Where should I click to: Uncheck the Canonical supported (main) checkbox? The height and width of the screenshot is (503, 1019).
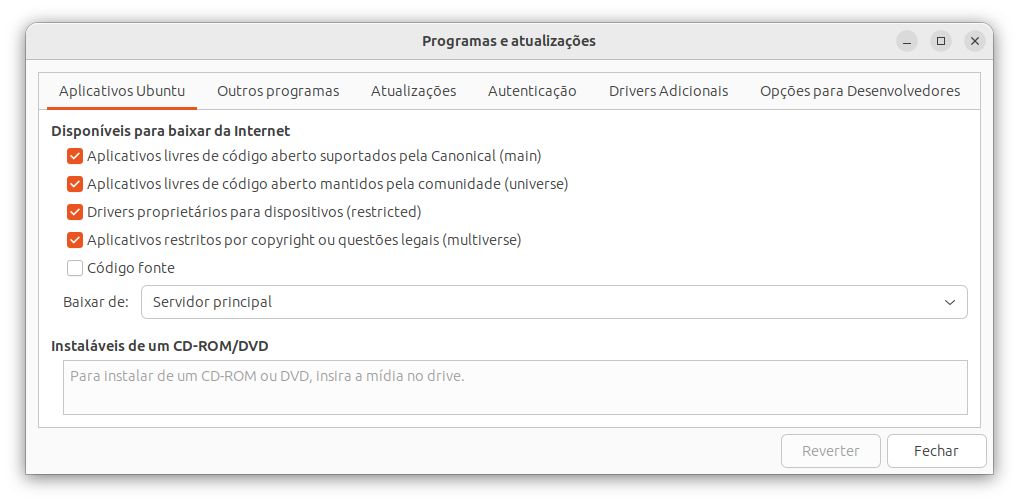pos(75,156)
